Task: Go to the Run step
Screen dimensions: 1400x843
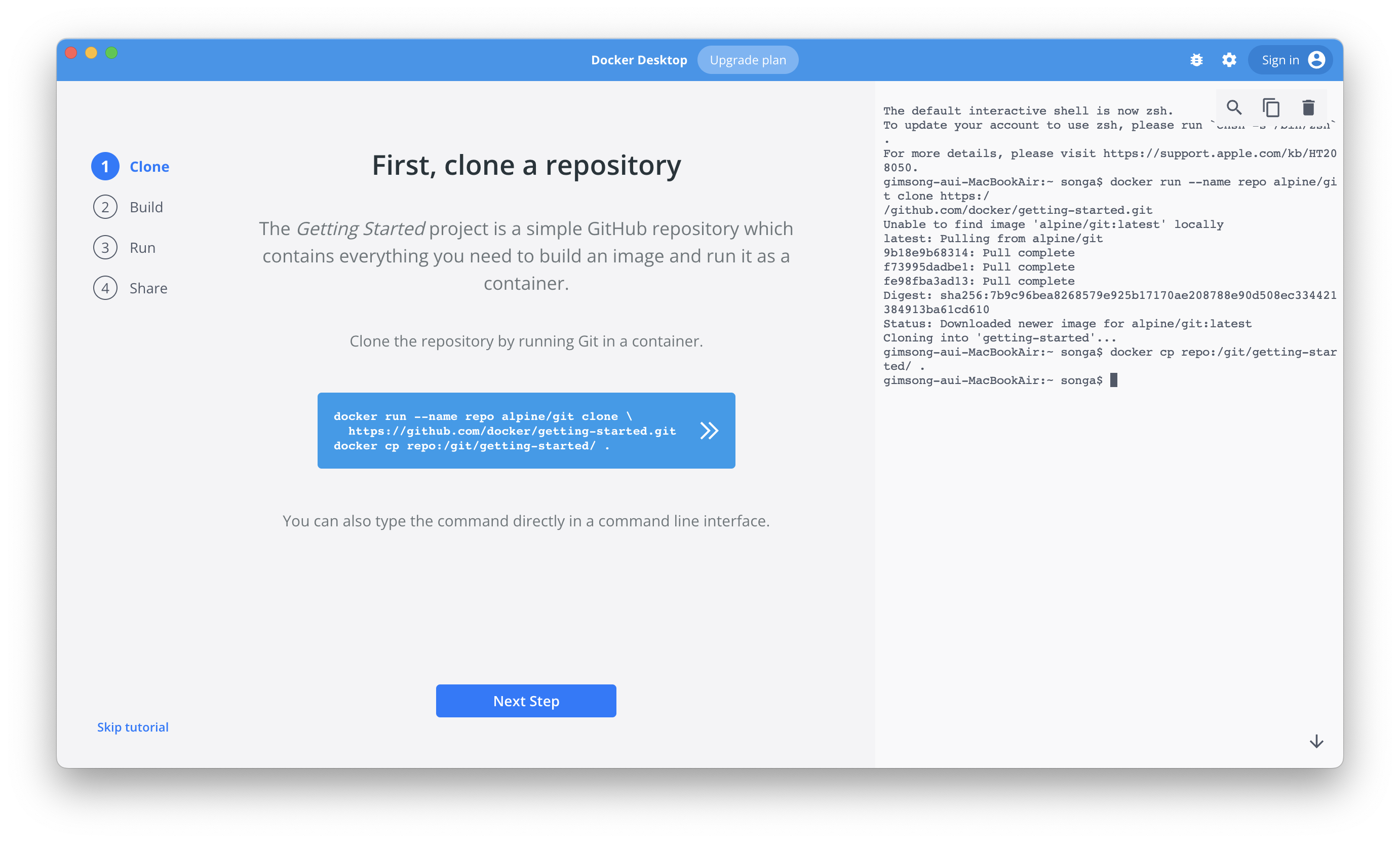Action: 142,248
